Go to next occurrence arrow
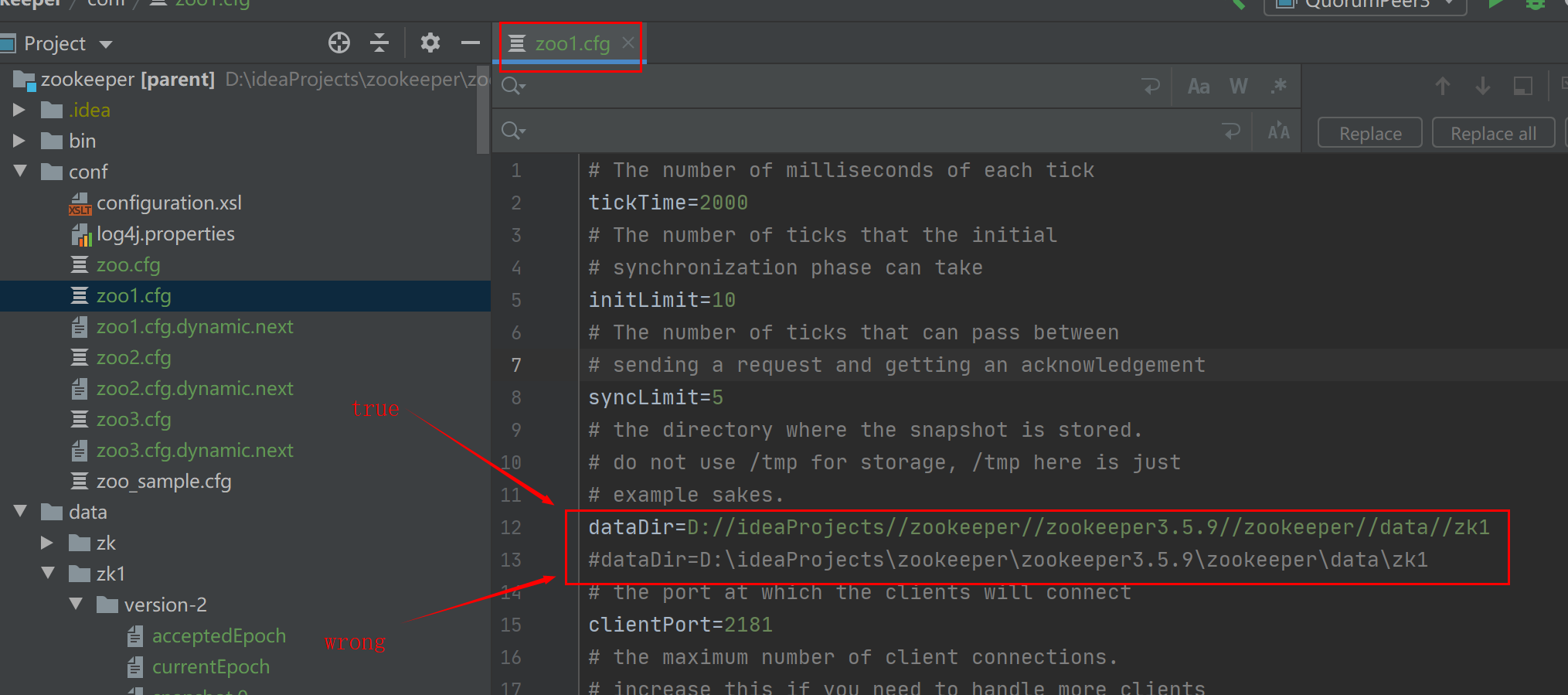Screen dimensions: 1568x695 1482,86
